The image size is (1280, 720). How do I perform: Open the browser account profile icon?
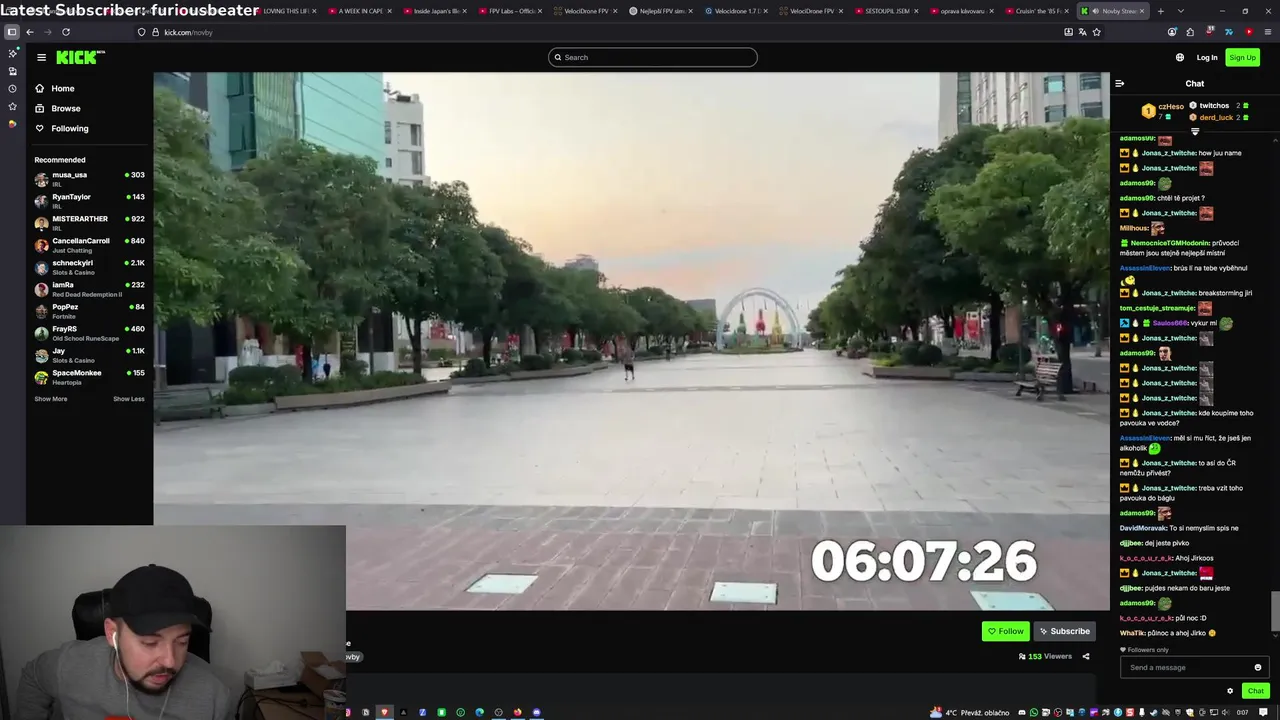pyautogui.click(x=1172, y=32)
